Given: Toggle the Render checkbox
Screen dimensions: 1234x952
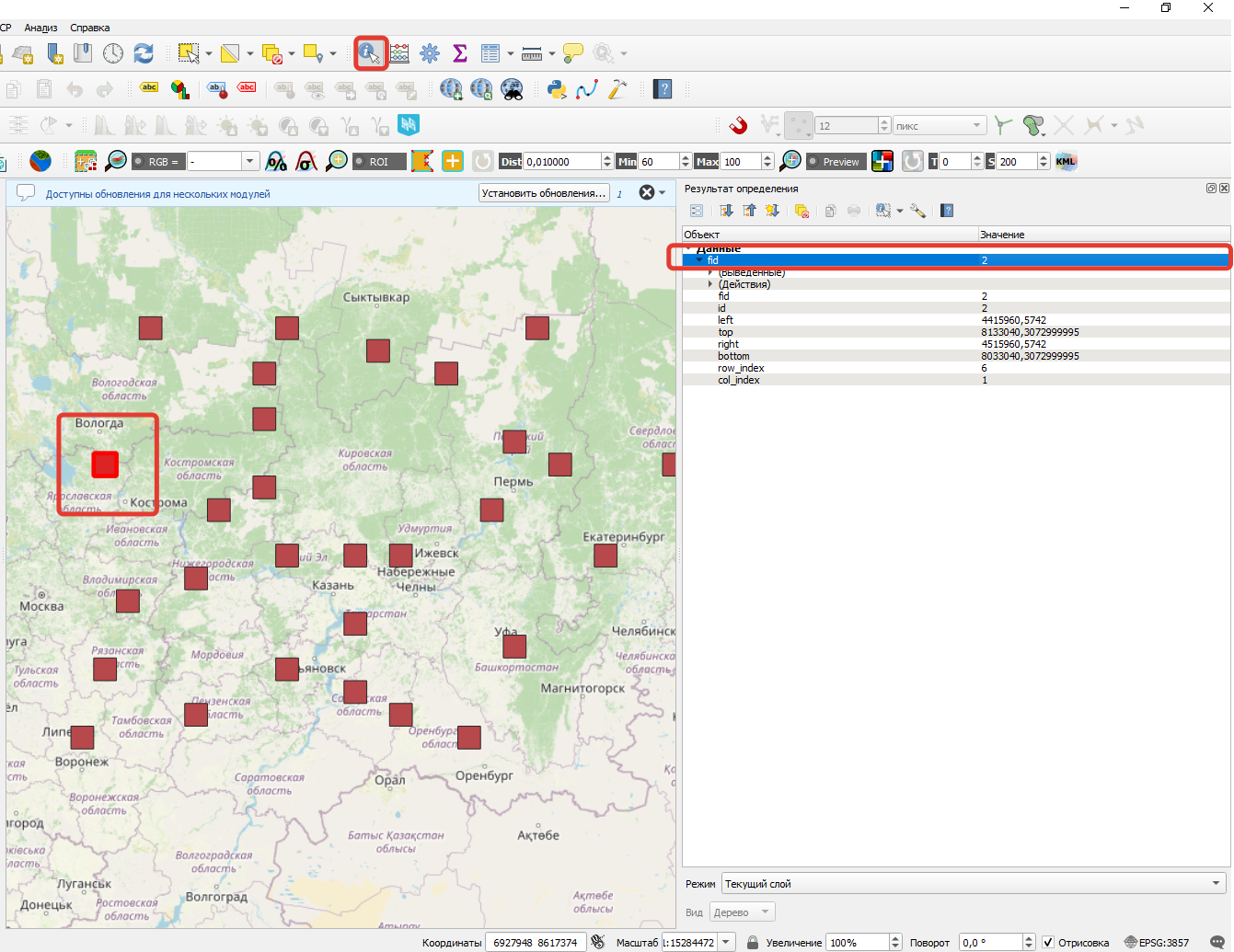Looking at the screenshot, I should (1048, 943).
